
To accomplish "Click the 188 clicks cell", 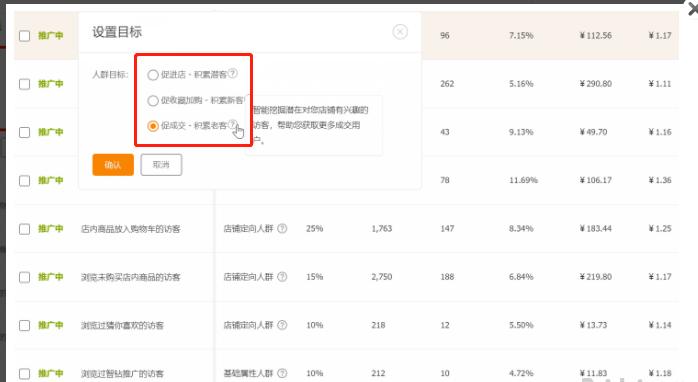I will coord(447,277).
